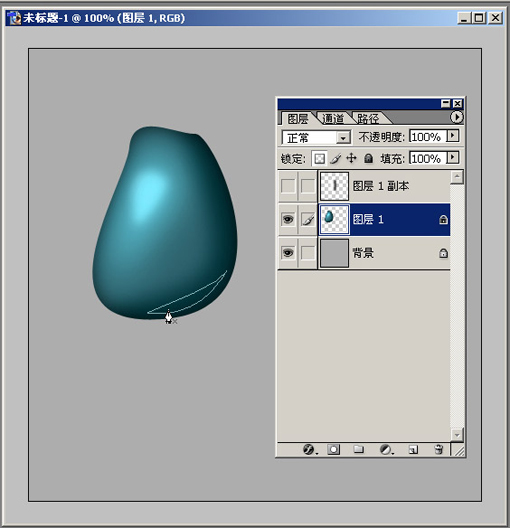The width and height of the screenshot is (510, 528).
Task: Click the palette resize grip corner
Action: point(459,451)
